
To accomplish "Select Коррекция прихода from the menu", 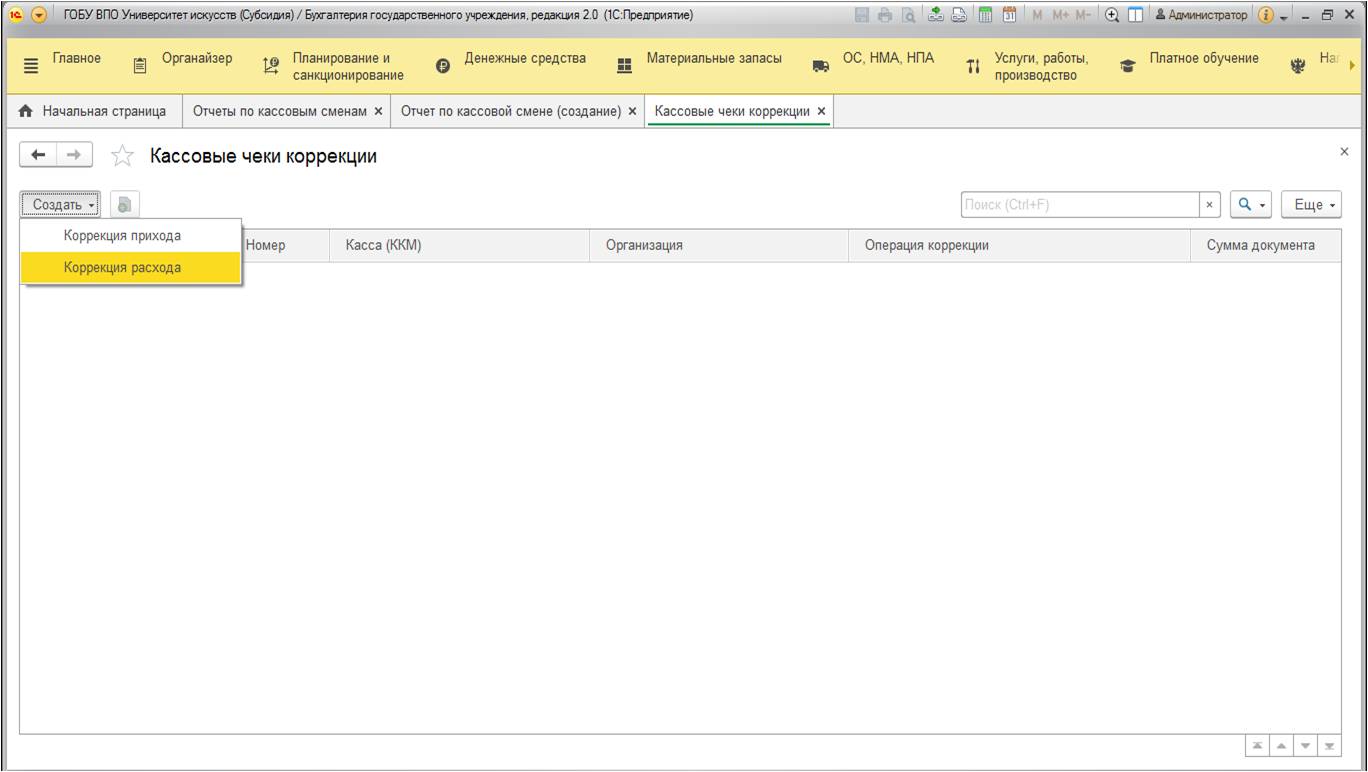I will pos(122,236).
